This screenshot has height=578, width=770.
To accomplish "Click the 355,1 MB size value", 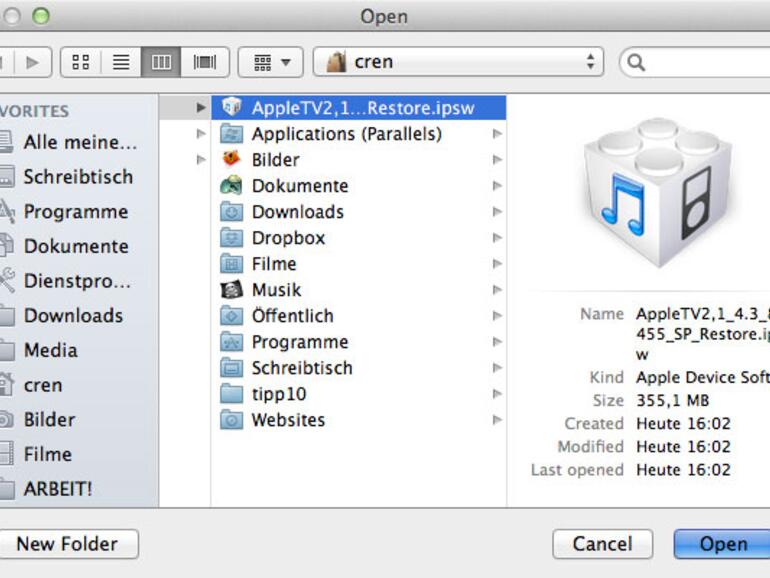I will click(x=673, y=401).
